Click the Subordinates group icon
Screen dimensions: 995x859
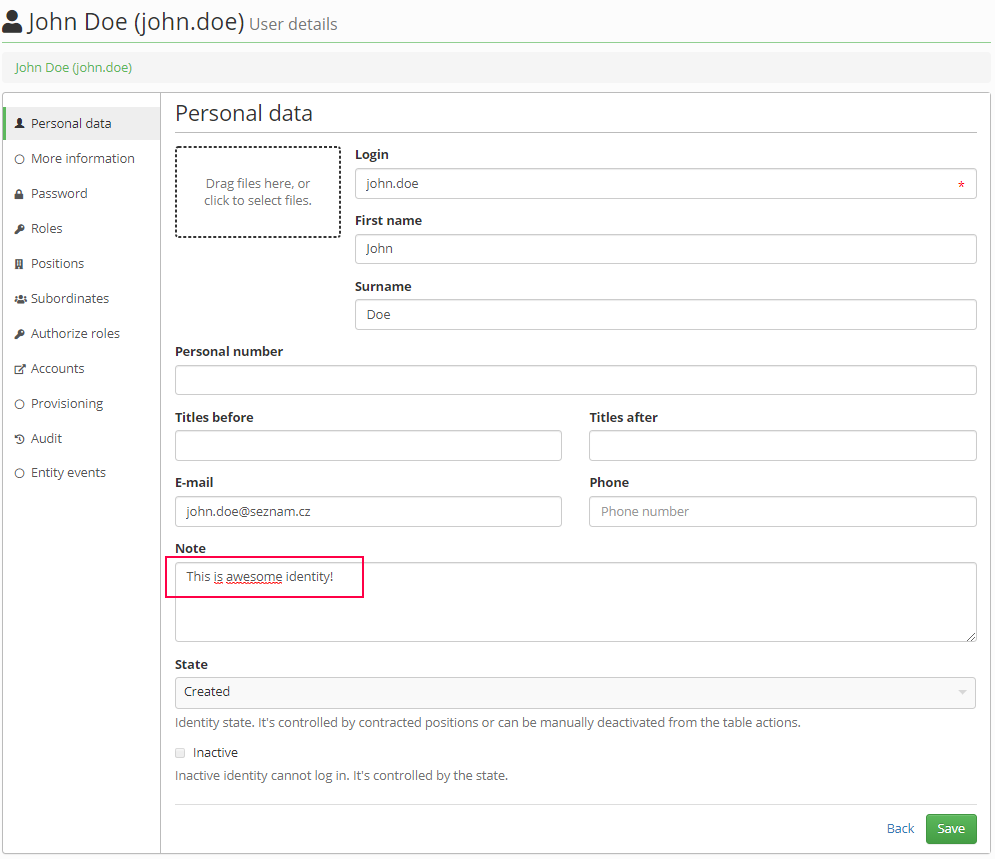[20, 299]
